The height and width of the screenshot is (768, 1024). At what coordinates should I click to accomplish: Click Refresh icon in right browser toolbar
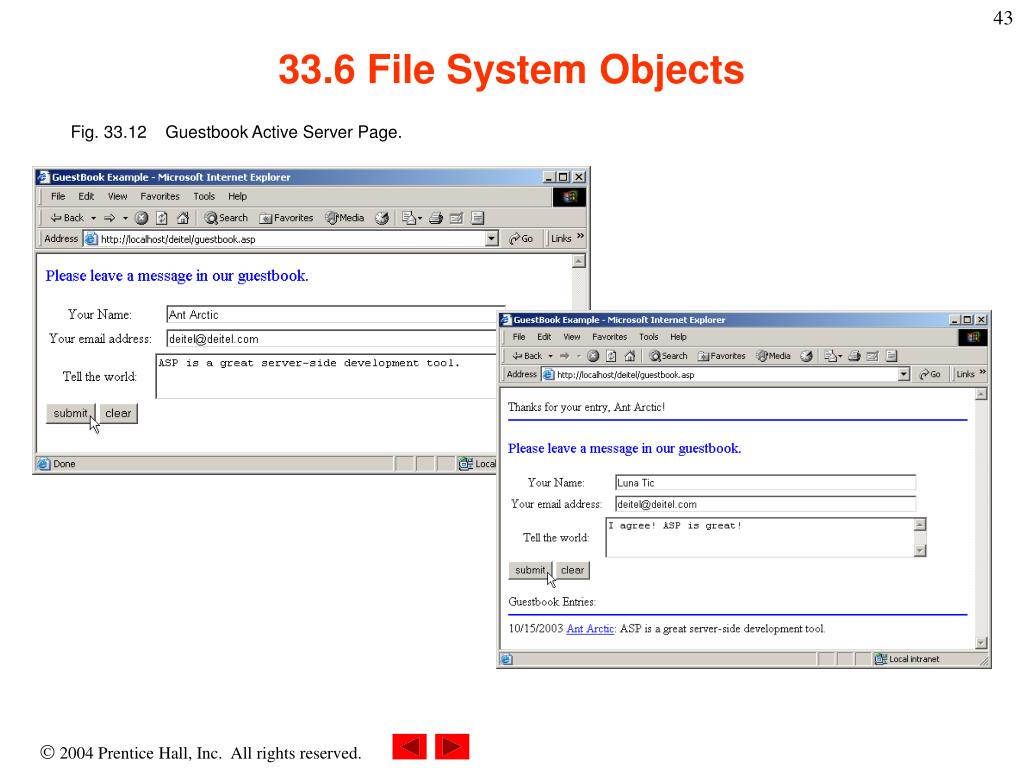(x=611, y=356)
